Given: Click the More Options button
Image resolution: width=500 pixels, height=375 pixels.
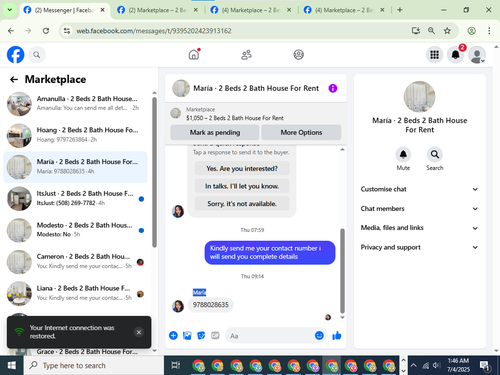Looking at the screenshot, I should 301,132.
